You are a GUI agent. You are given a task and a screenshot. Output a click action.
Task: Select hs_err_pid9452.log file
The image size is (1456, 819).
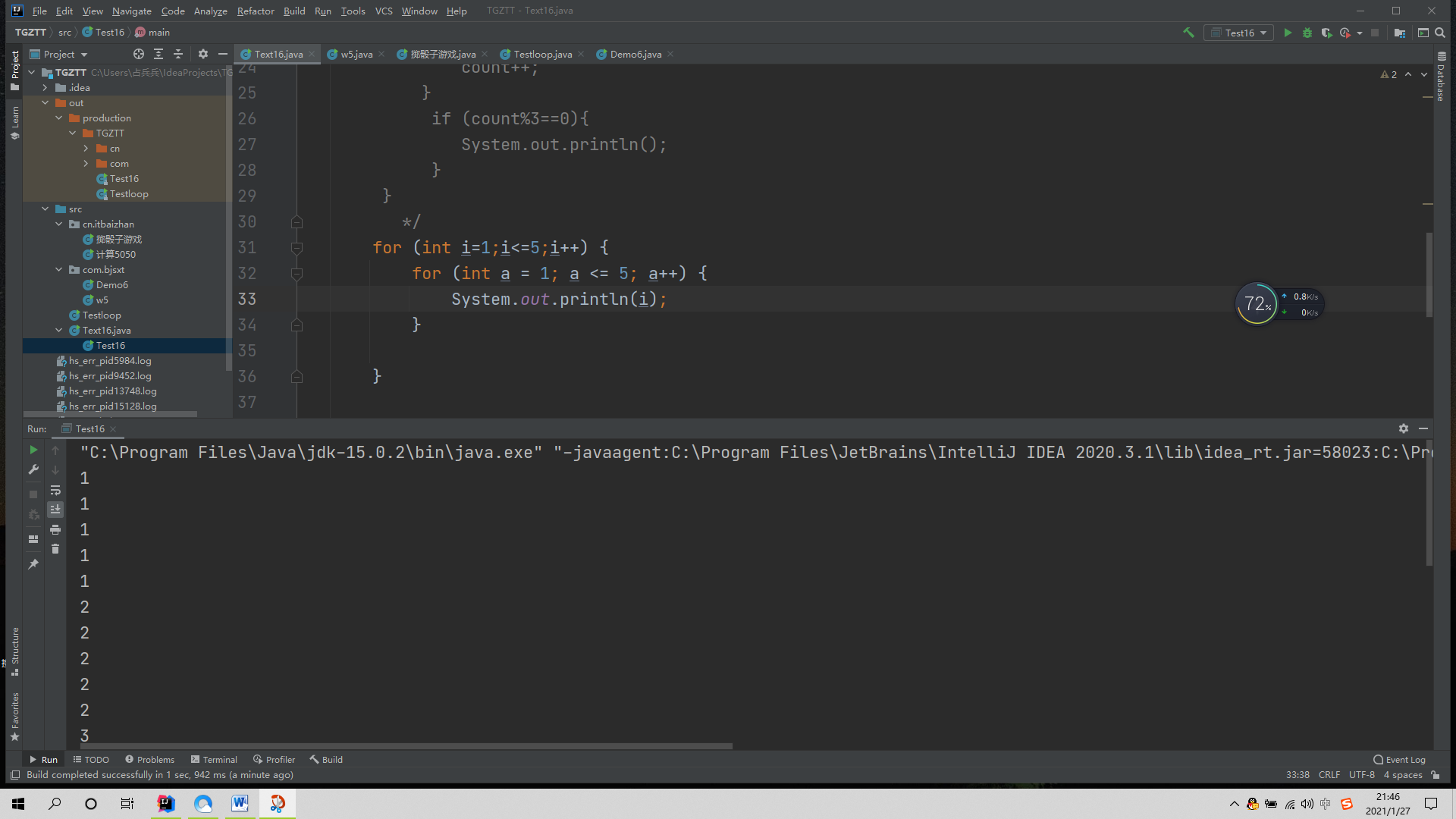pos(110,375)
